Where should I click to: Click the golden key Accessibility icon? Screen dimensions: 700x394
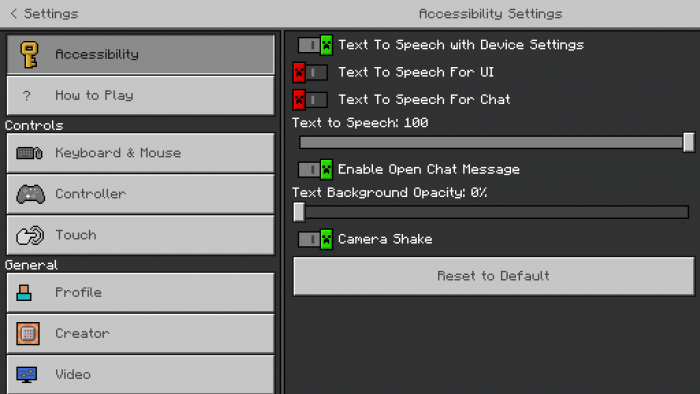(29, 54)
